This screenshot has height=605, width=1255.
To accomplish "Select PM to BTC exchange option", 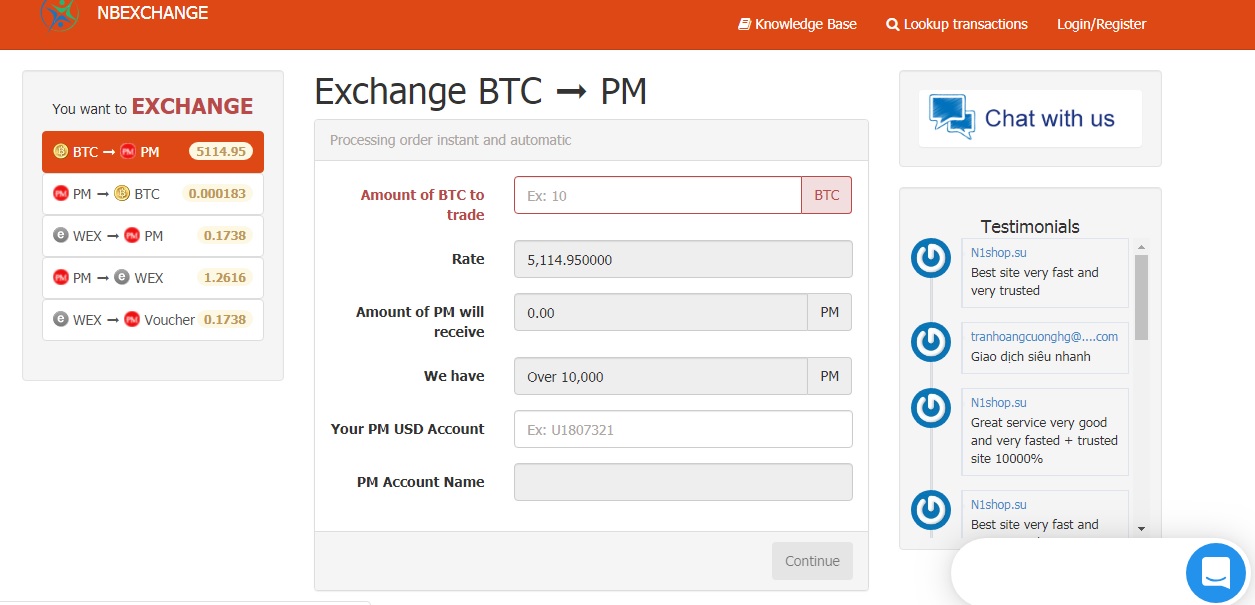I will (152, 194).
